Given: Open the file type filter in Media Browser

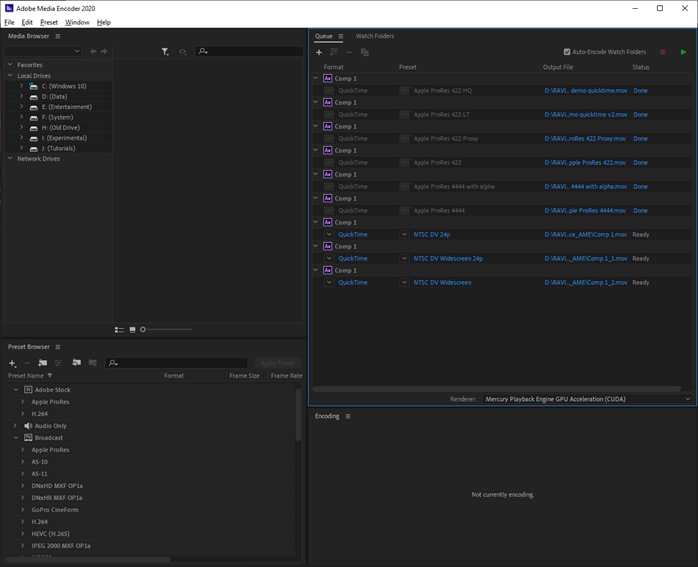Looking at the screenshot, I should (x=166, y=51).
